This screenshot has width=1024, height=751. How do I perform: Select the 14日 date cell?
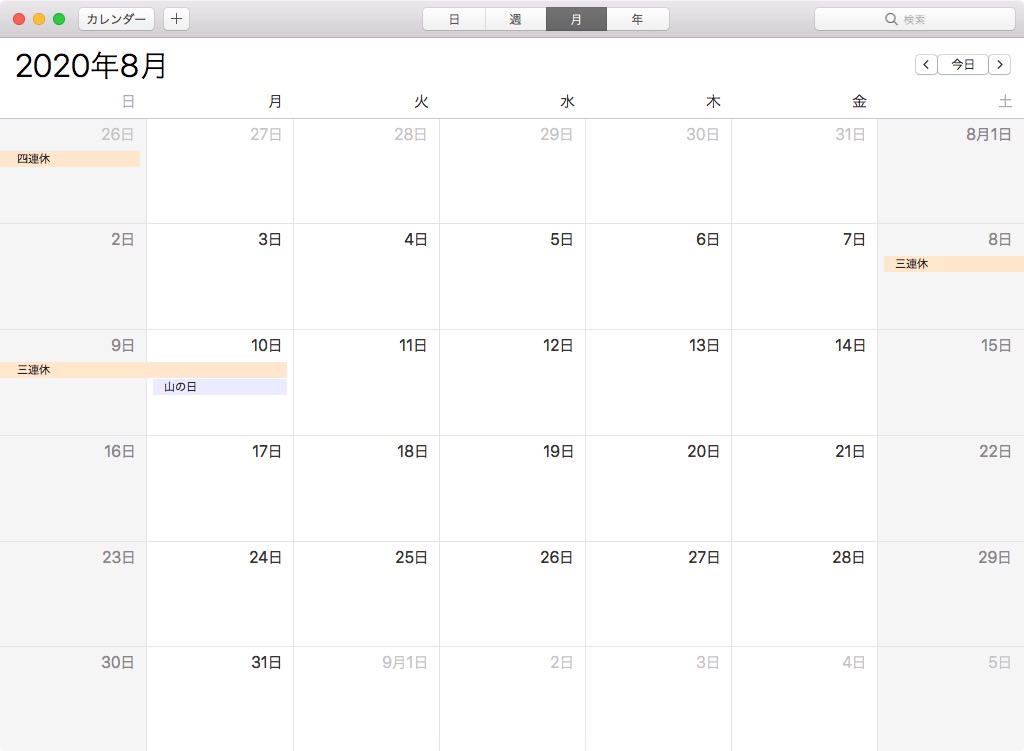[x=805, y=383]
